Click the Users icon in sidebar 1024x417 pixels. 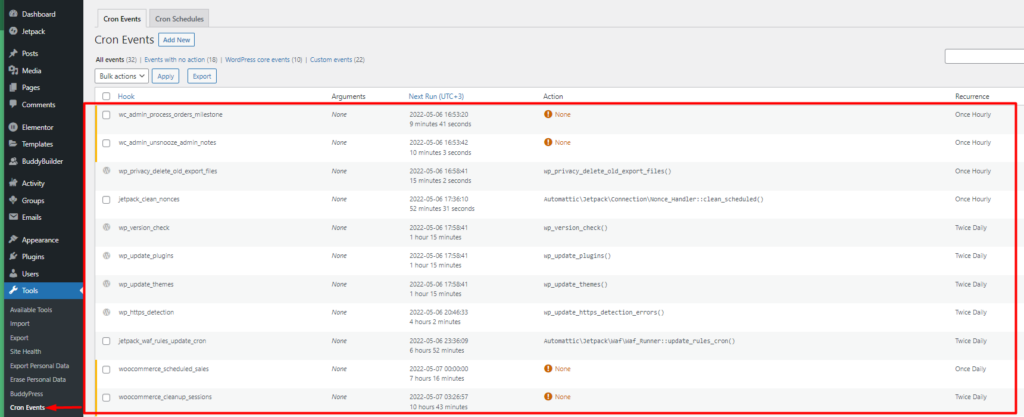pos(12,273)
